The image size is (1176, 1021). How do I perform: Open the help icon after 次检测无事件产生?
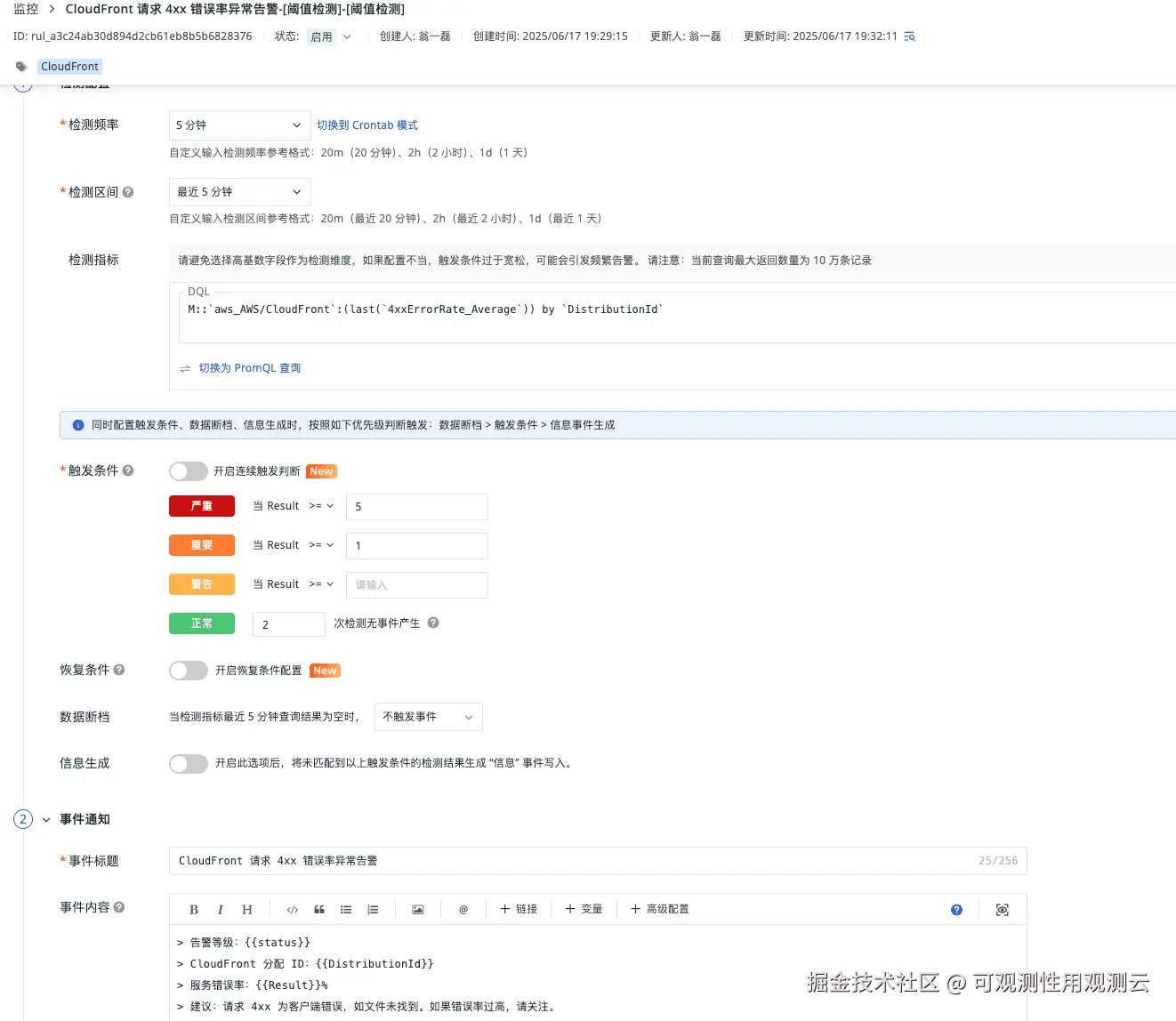point(433,623)
